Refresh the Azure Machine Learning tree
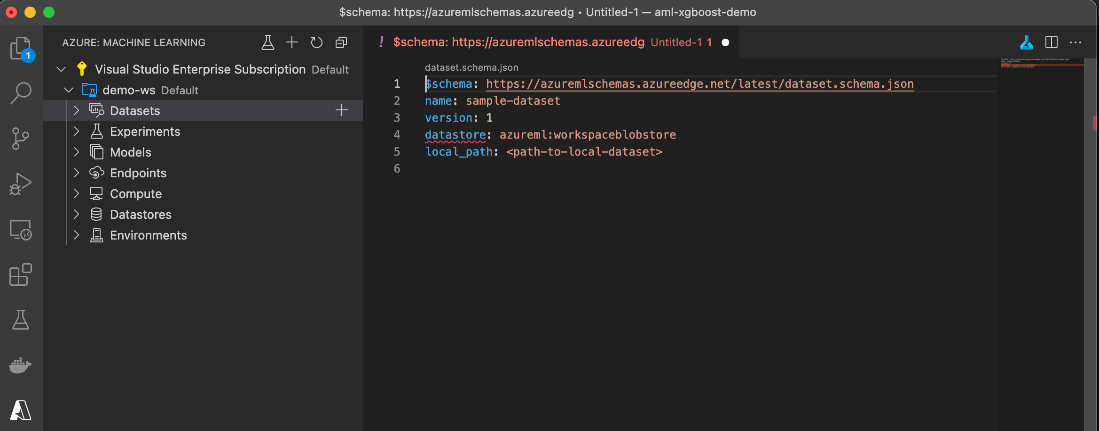Viewport: 1099px width, 431px height. [x=316, y=43]
